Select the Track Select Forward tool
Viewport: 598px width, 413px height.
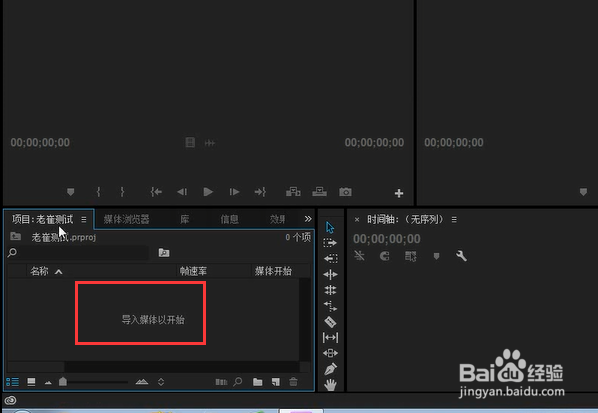(x=330, y=243)
